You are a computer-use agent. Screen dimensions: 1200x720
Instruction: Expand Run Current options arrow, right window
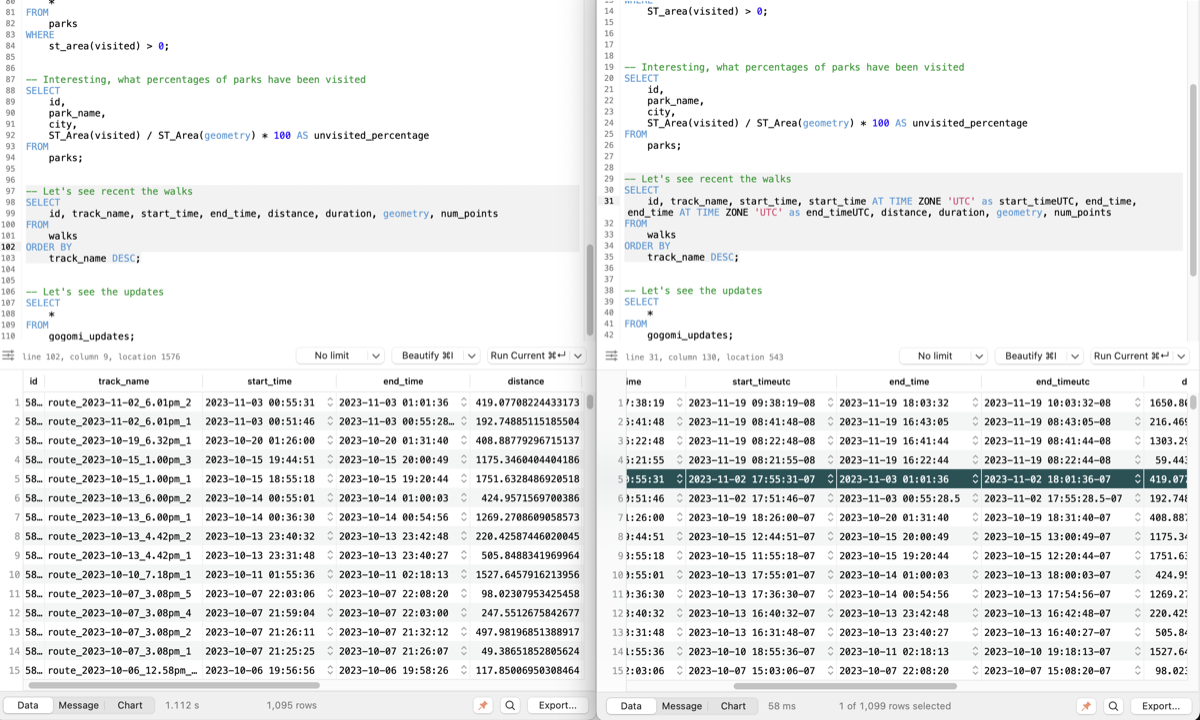point(1181,356)
